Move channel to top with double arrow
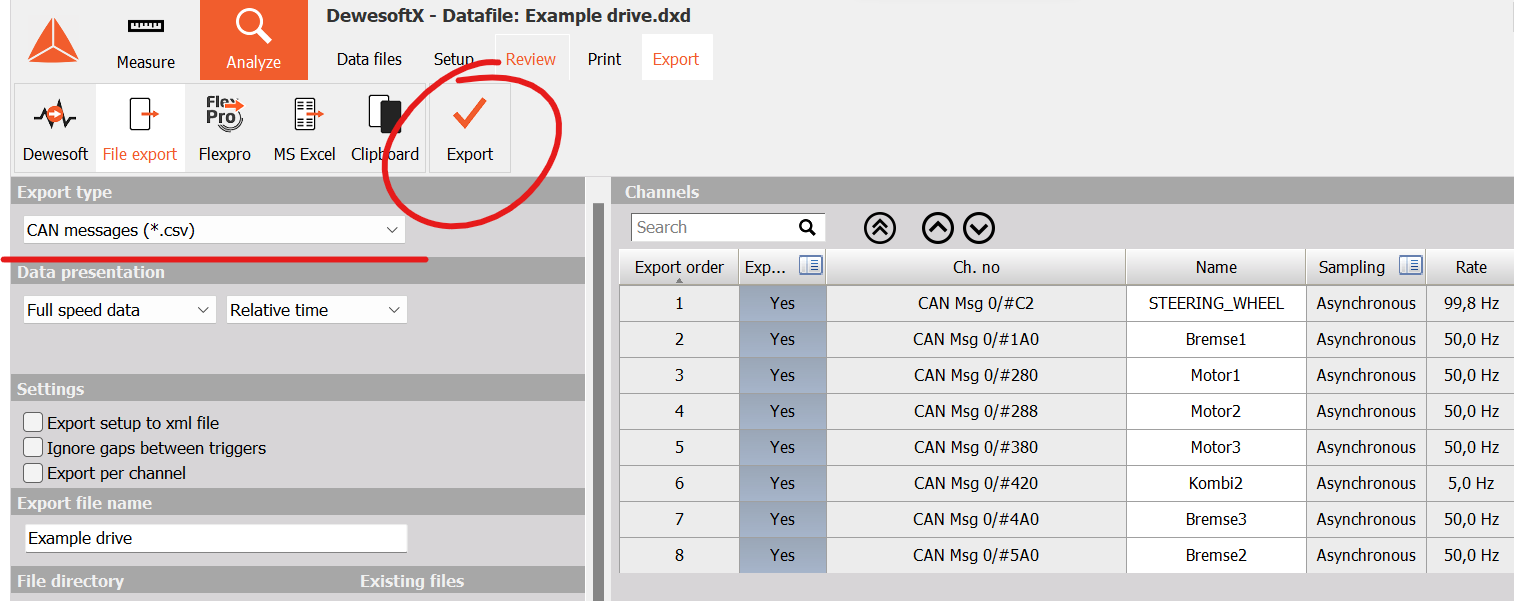The height and width of the screenshot is (601, 1514). point(880,229)
